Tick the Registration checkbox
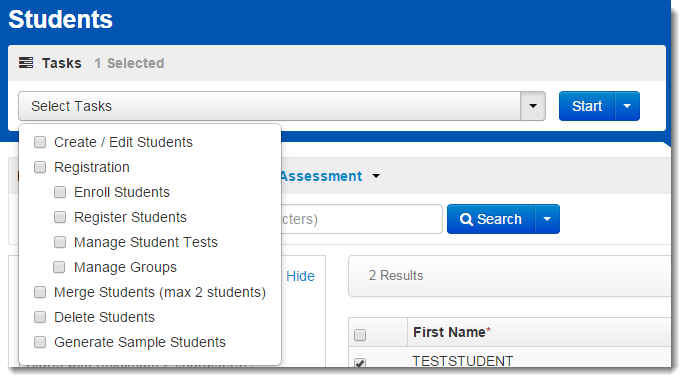Viewport: 686px width, 382px height. 40,167
